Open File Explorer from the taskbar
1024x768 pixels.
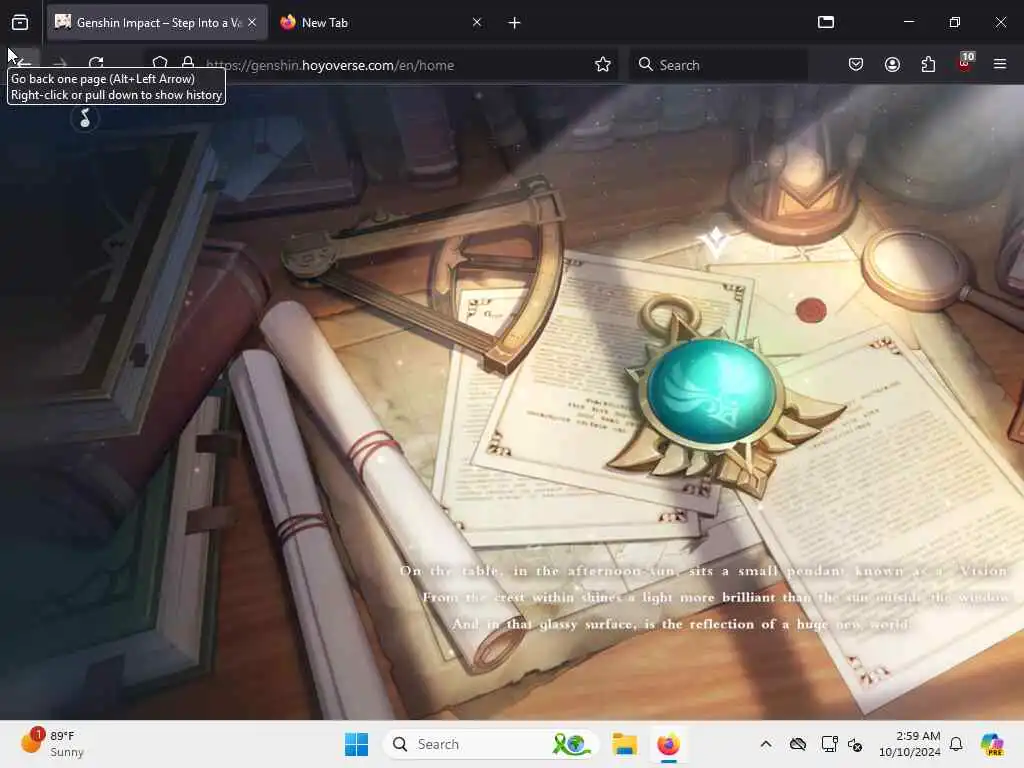click(624, 744)
